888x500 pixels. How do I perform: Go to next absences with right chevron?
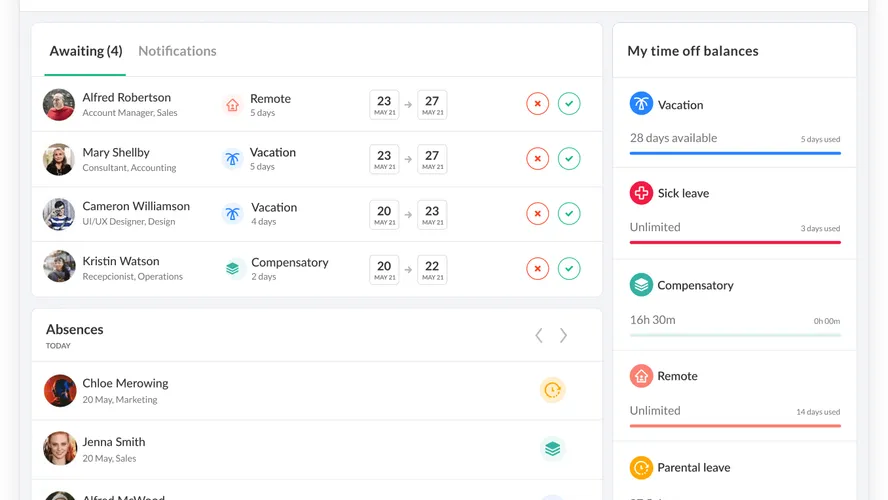click(563, 336)
